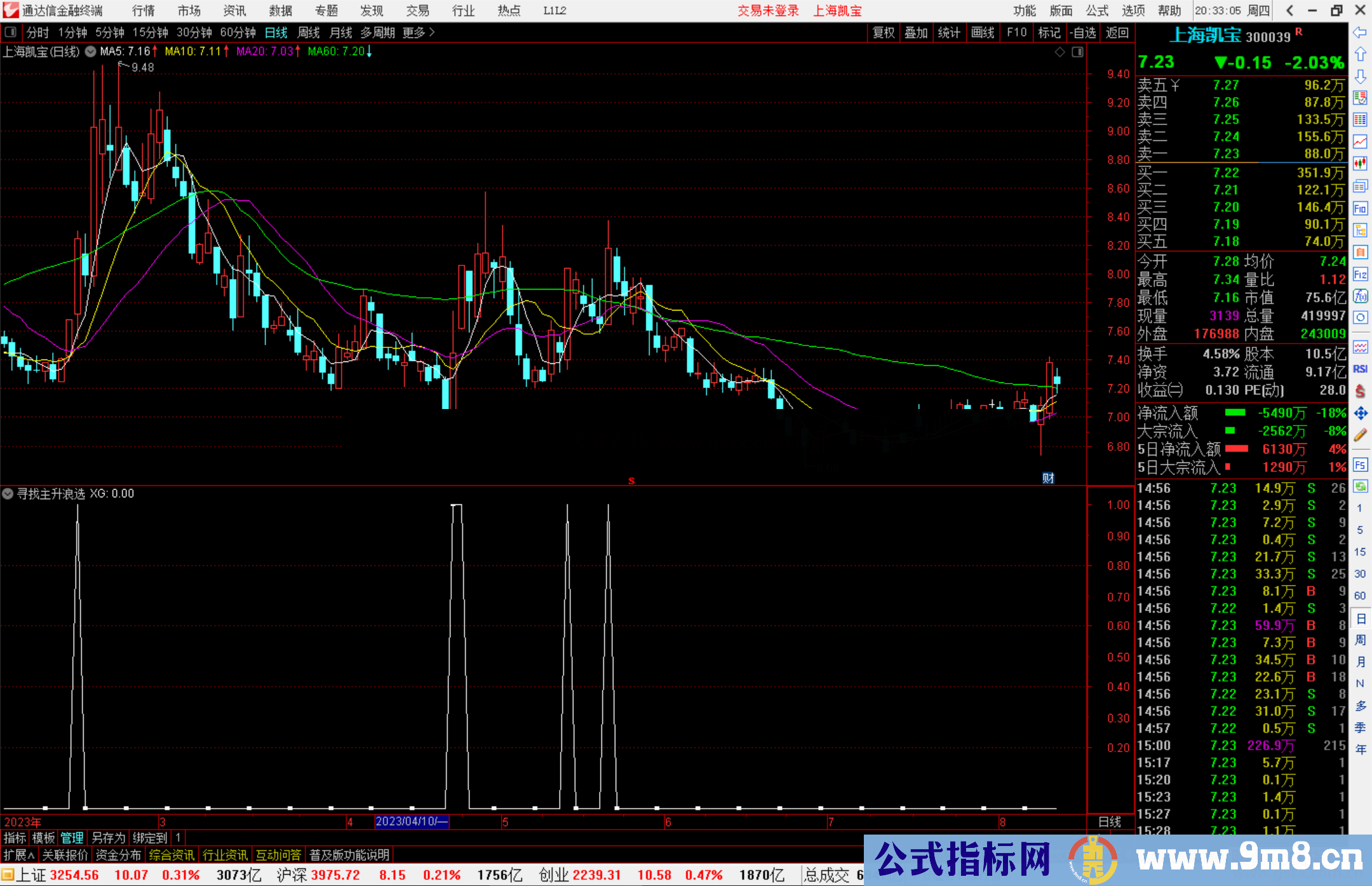Click the 资金分布 tab at the bottom
Image resolution: width=1372 pixels, height=886 pixels.
pyautogui.click(x=118, y=855)
